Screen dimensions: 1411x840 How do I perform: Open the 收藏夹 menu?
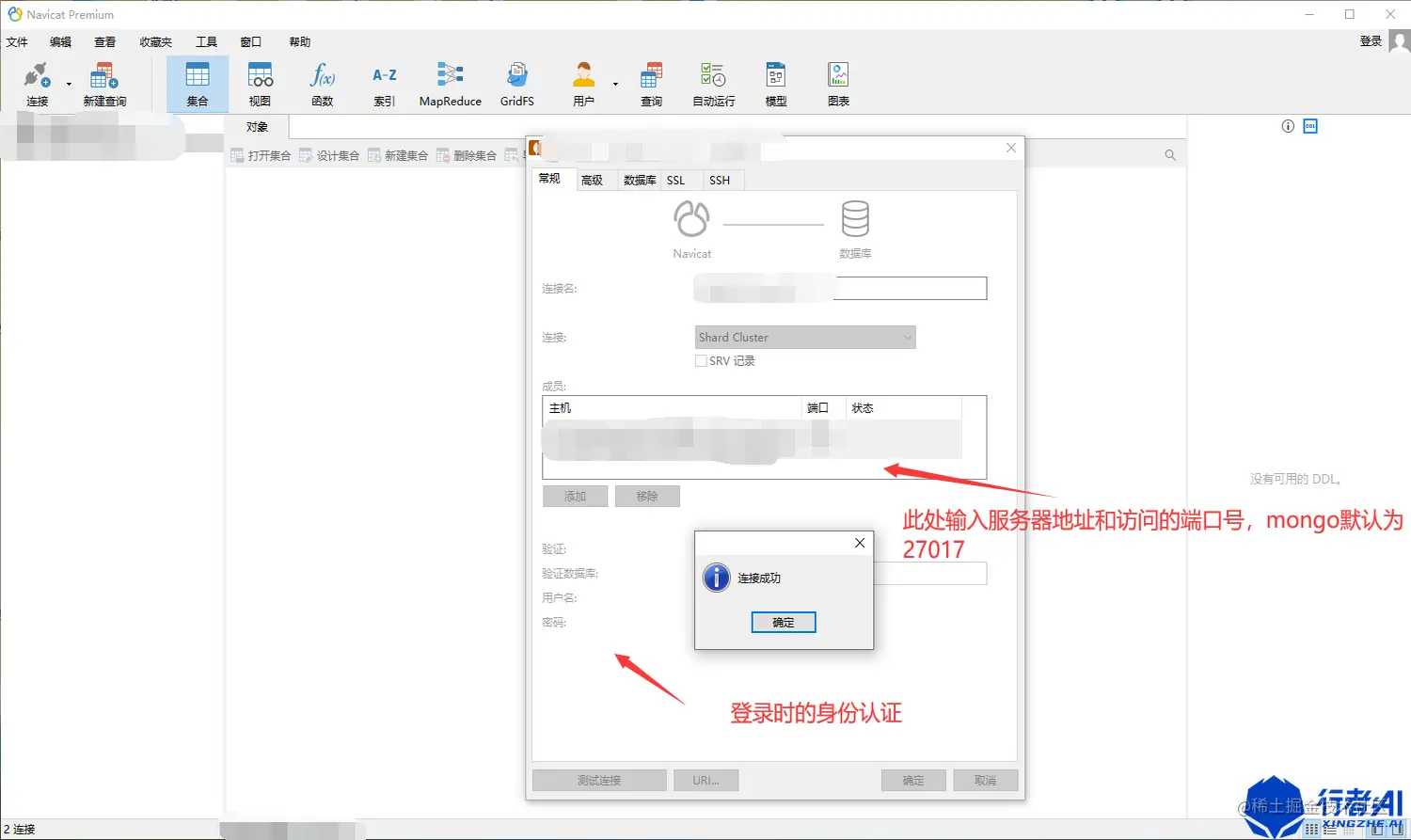[156, 41]
